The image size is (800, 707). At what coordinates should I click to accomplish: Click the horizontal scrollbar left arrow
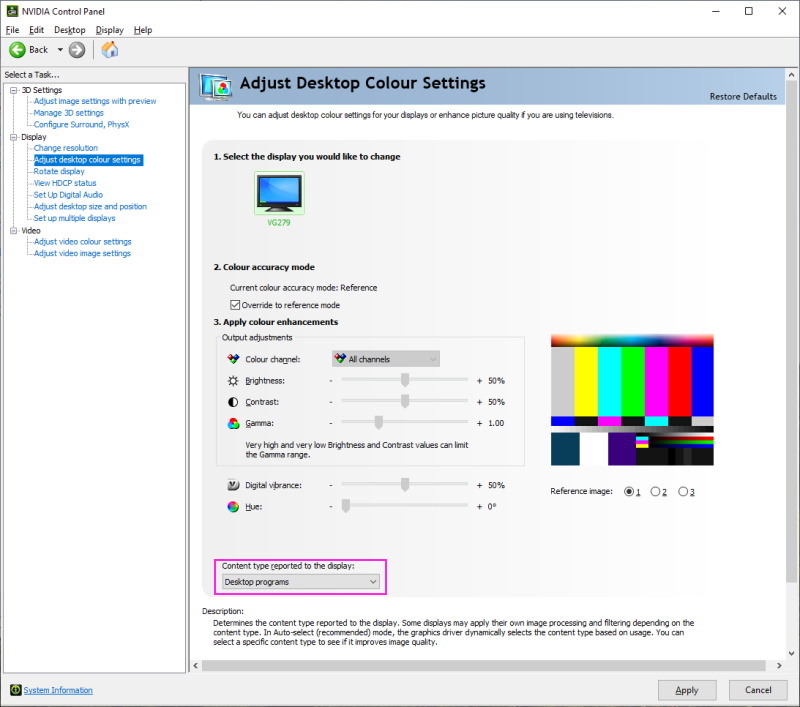point(195,666)
